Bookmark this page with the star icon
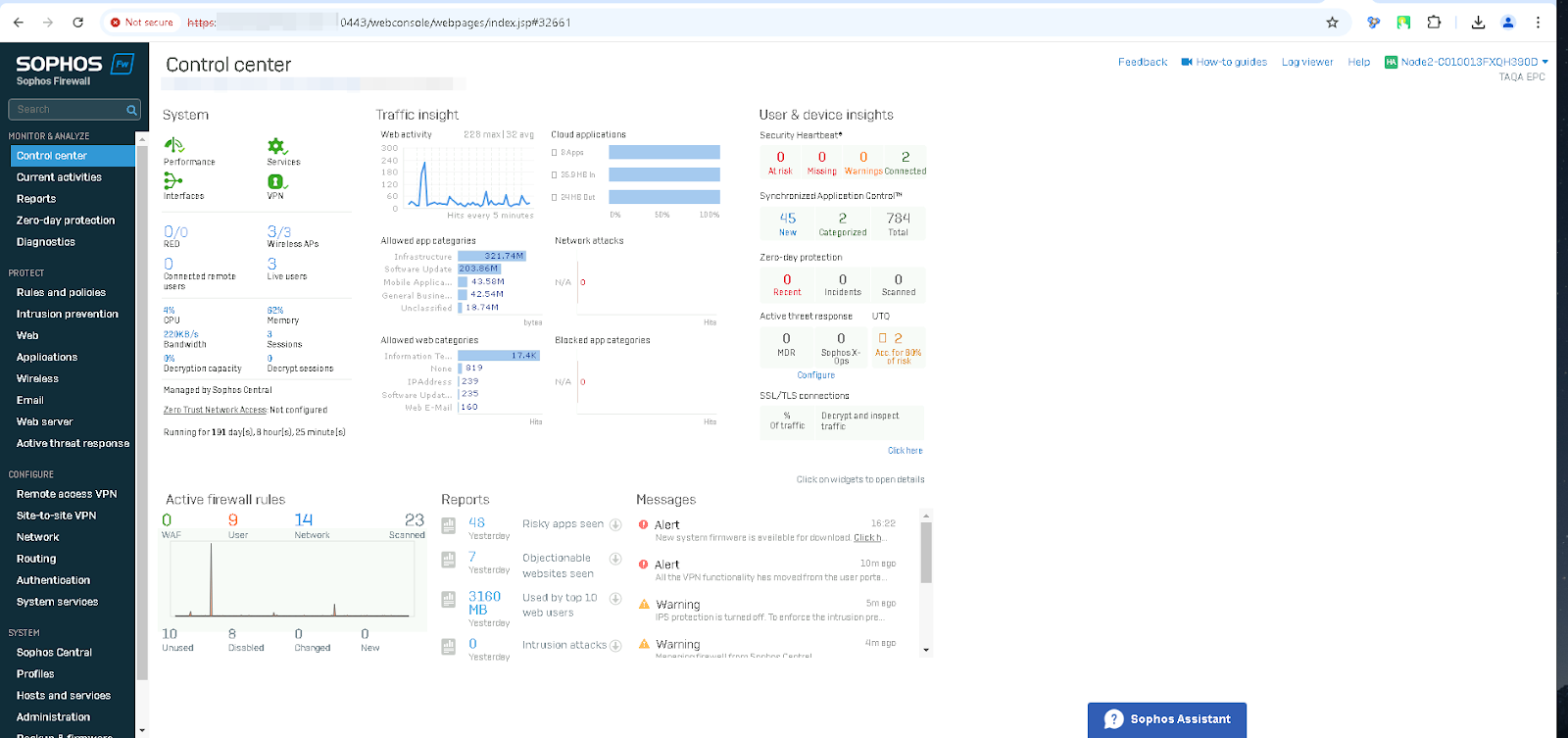1568x738 pixels. [1332, 23]
